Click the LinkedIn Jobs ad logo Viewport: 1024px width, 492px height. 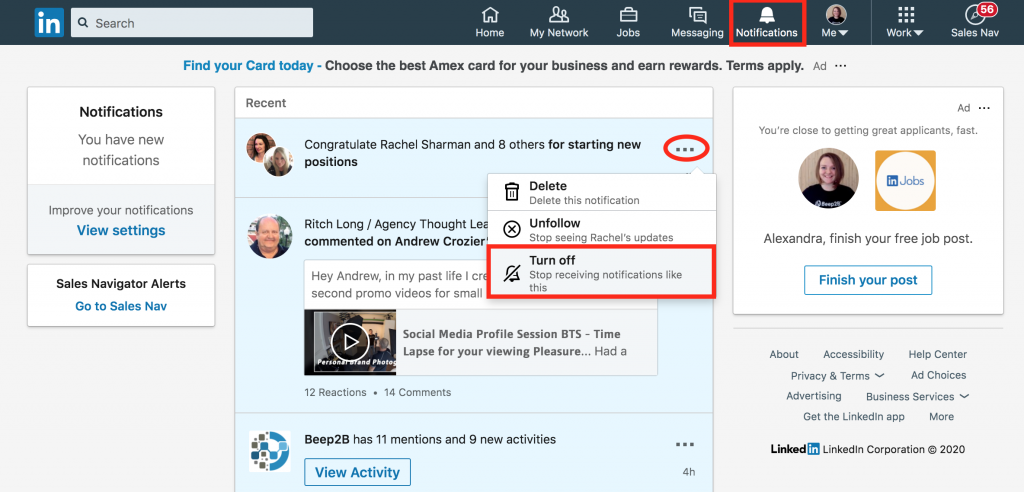click(x=905, y=181)
